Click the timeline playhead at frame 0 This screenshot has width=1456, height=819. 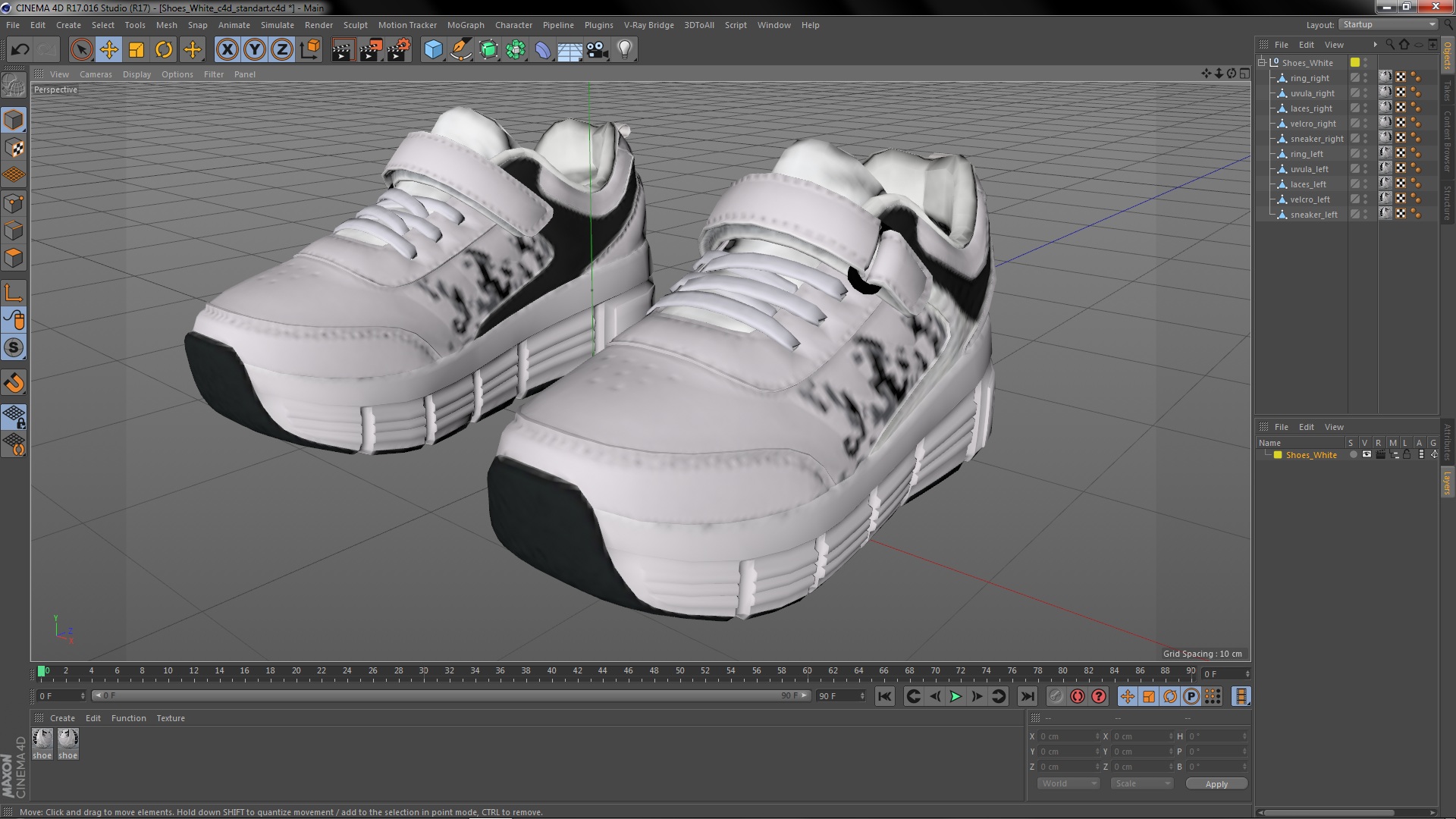pyautogui.click(x=42, y=671)
